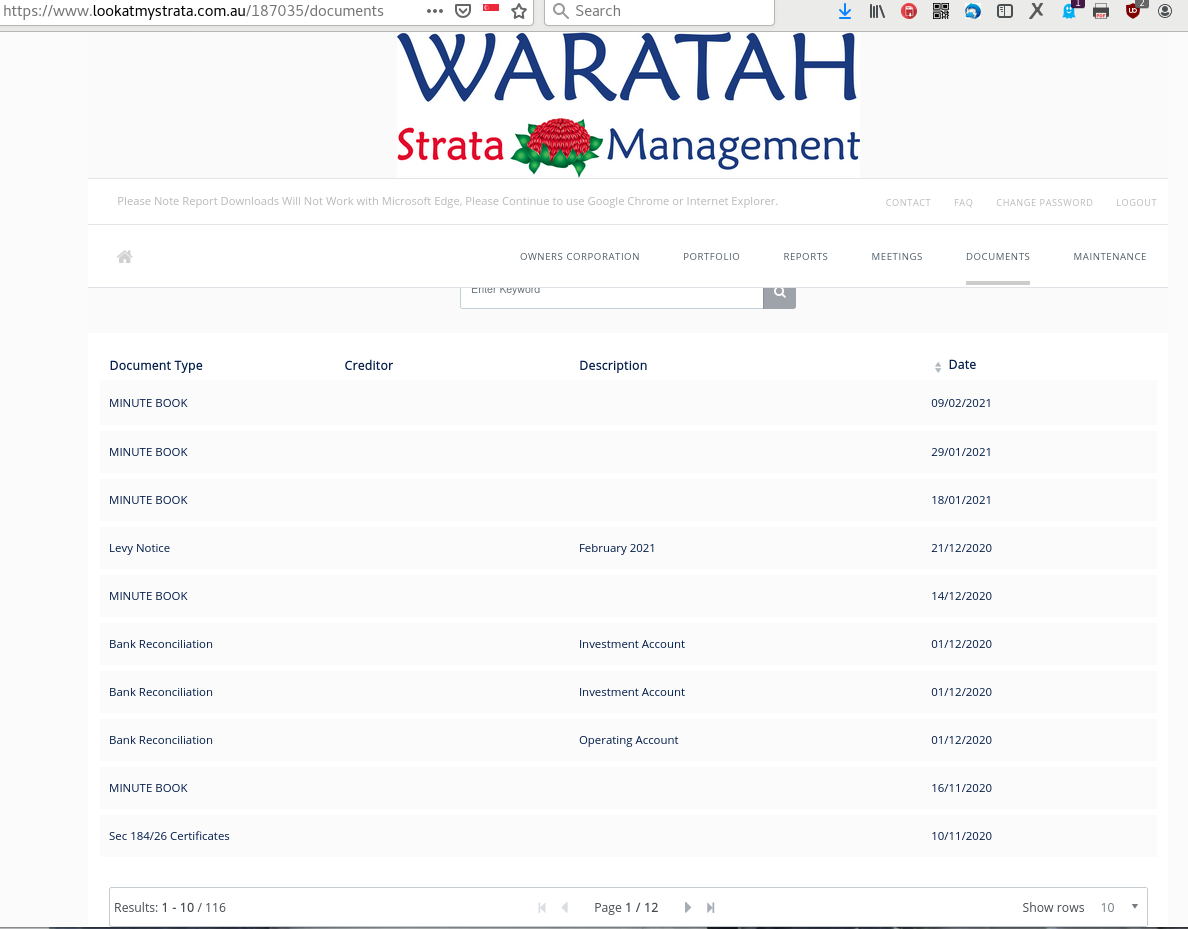Viewport: 1188px width, 929px height.
Task: Click the printer extension icon
Action: [x=1101, y=11]
